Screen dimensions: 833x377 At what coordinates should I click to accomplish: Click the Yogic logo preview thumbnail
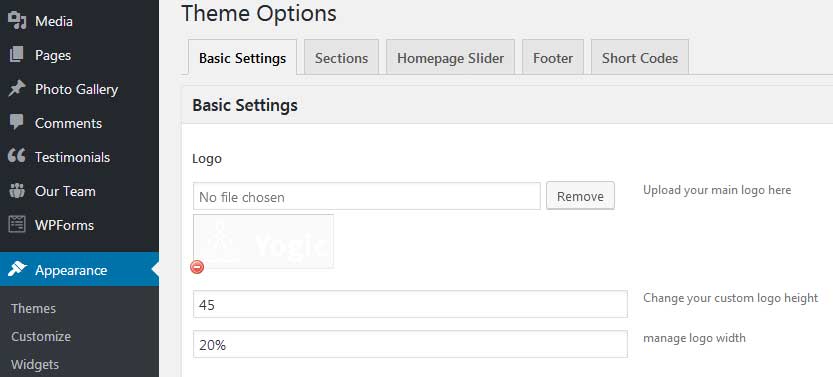tap(264, 242)
